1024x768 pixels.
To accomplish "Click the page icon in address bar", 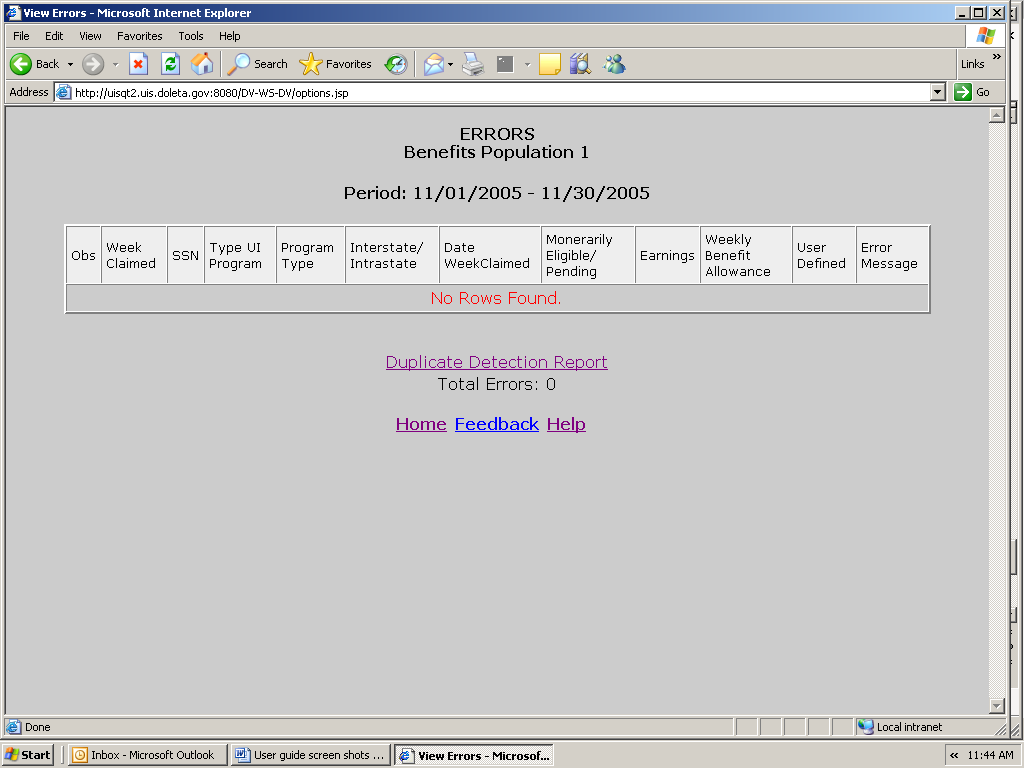I will pos(63,92).
